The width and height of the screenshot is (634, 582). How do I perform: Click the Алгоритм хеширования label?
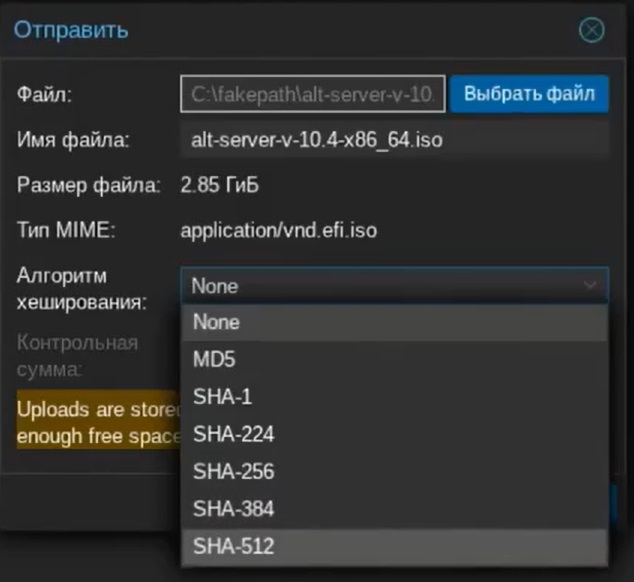coord(80,287)
